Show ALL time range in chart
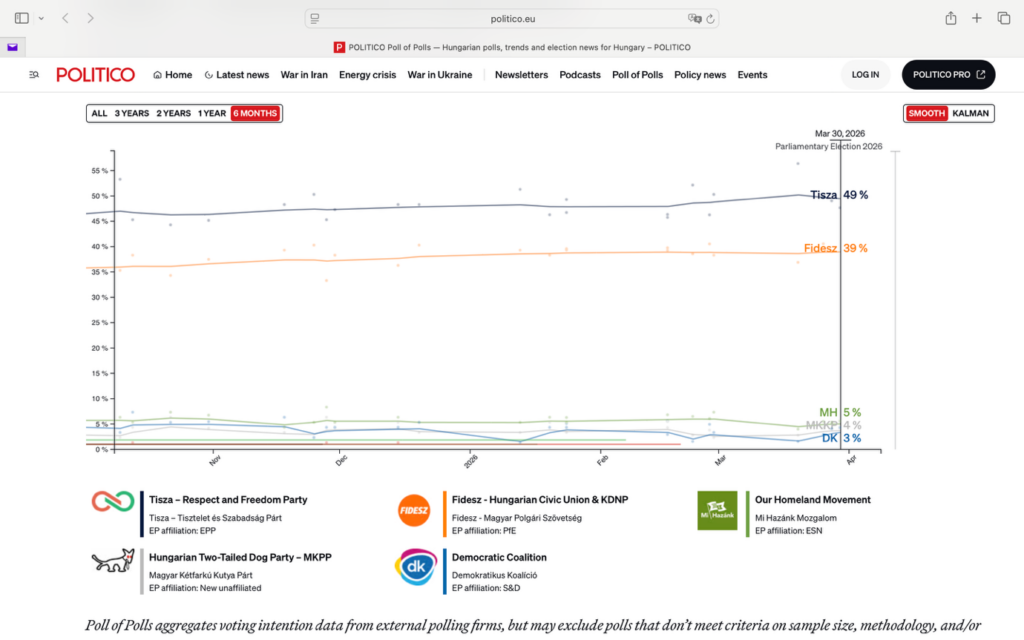Screen dimensions: 1024x640 99,113
